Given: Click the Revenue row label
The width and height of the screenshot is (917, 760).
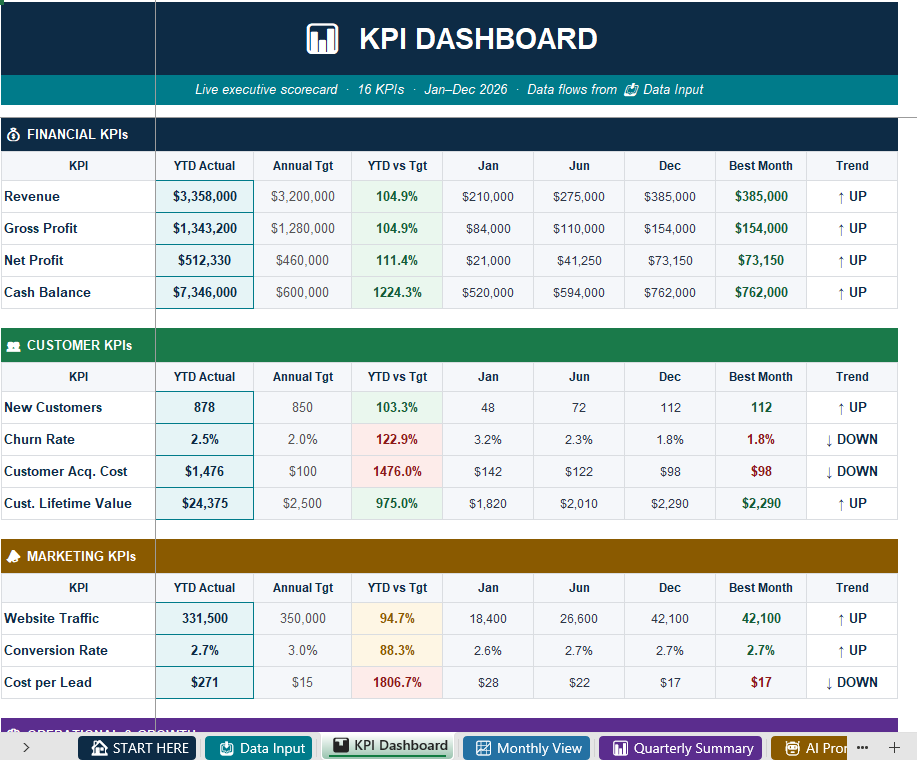Looking at the screenshot, I should (78, 196).
